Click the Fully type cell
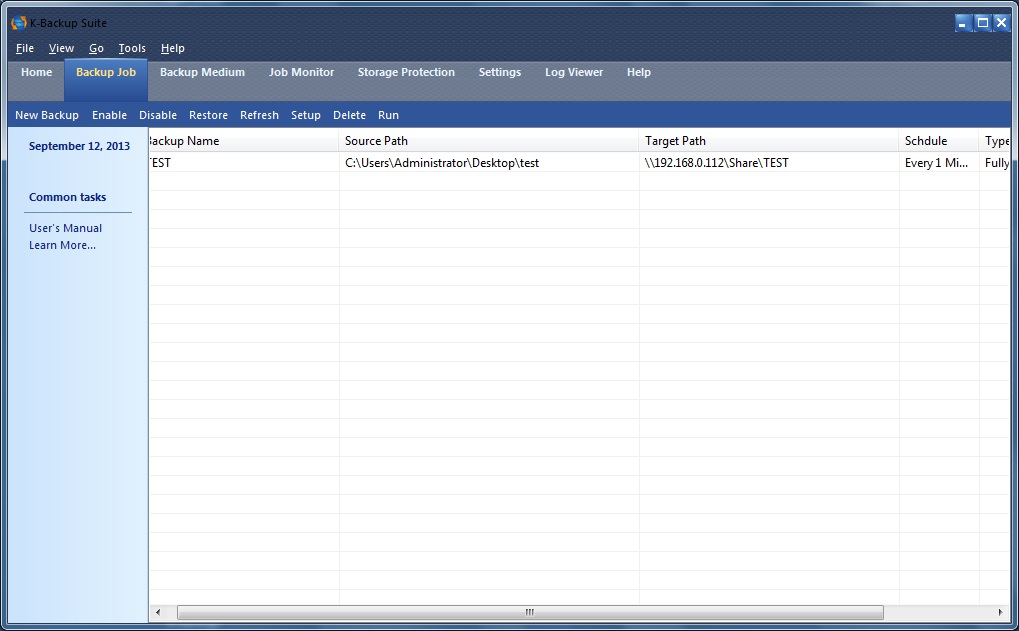 [995, 162]
